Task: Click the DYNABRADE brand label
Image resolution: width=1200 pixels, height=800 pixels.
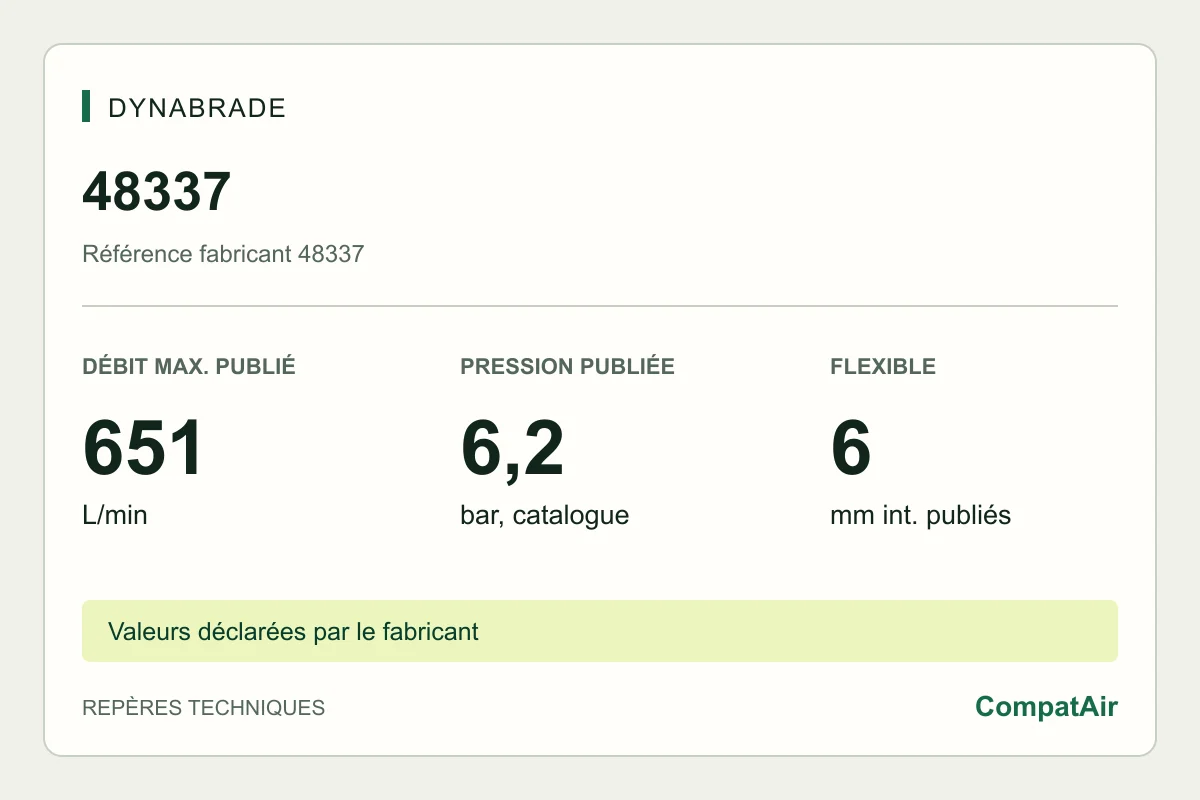Action: (x=197, y=108)
